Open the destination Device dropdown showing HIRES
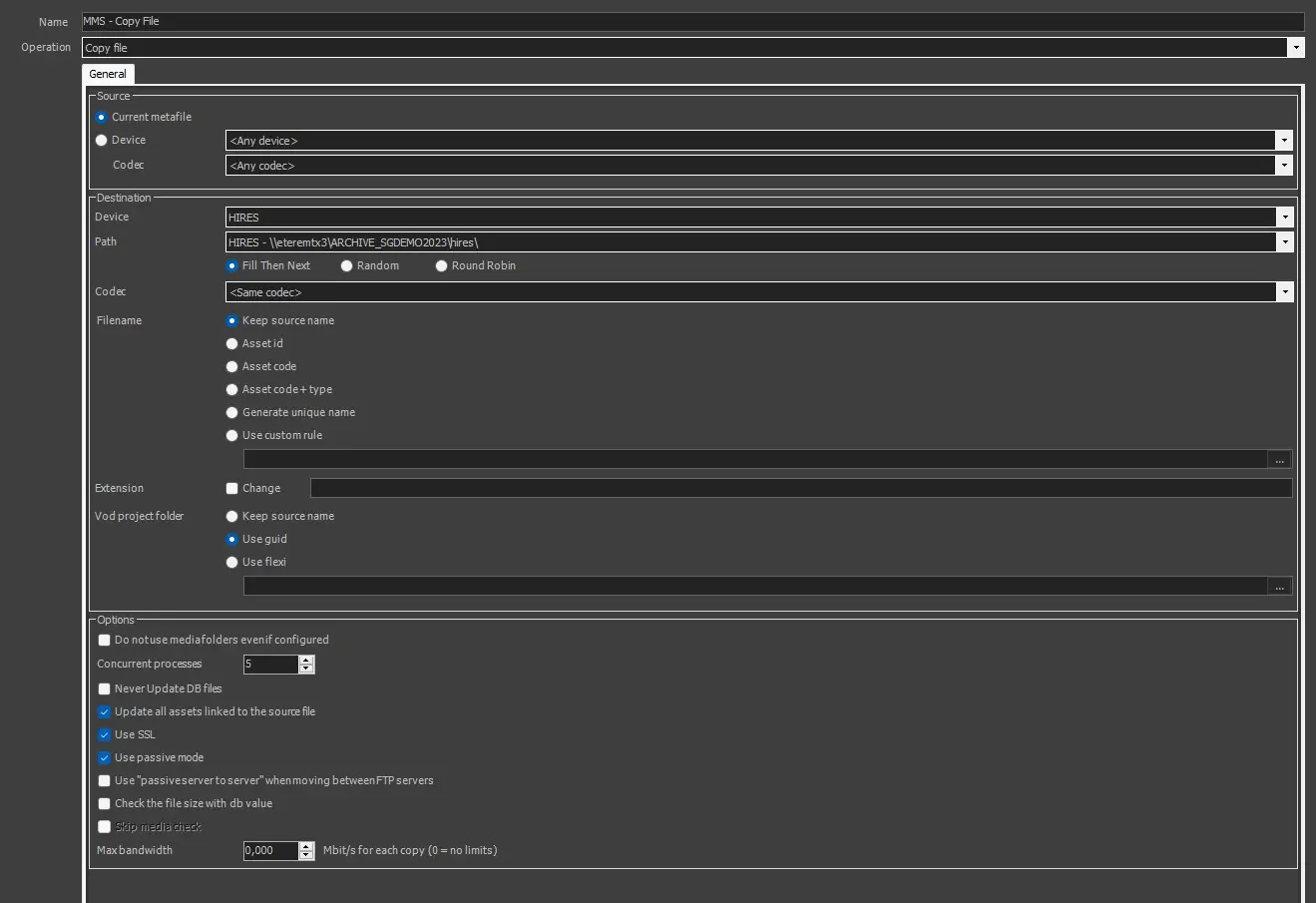The width and height of the screenshot is (1316, 903). [x=1284, y=218]
